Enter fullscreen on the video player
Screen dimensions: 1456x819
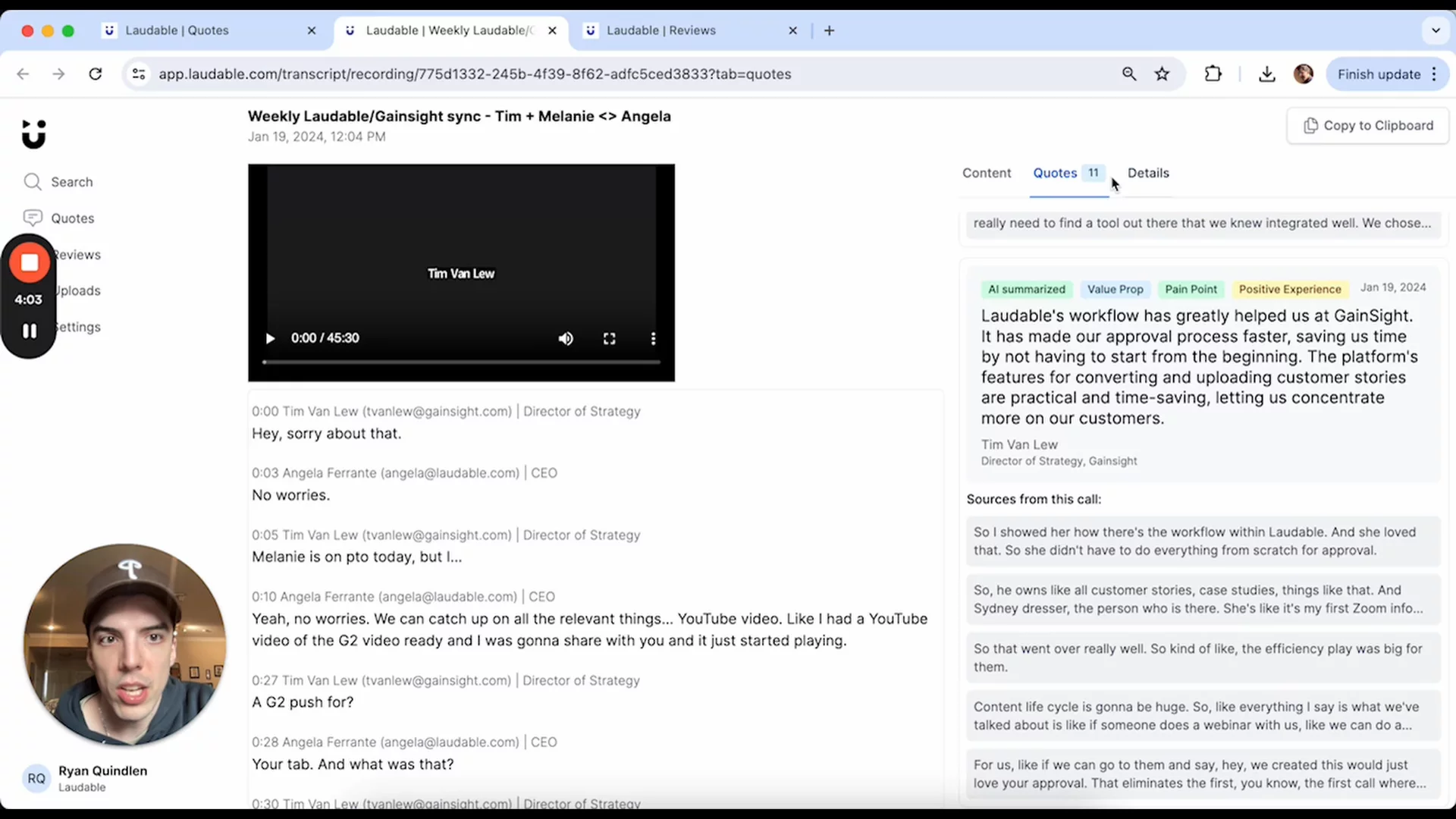tap(609, 338)
